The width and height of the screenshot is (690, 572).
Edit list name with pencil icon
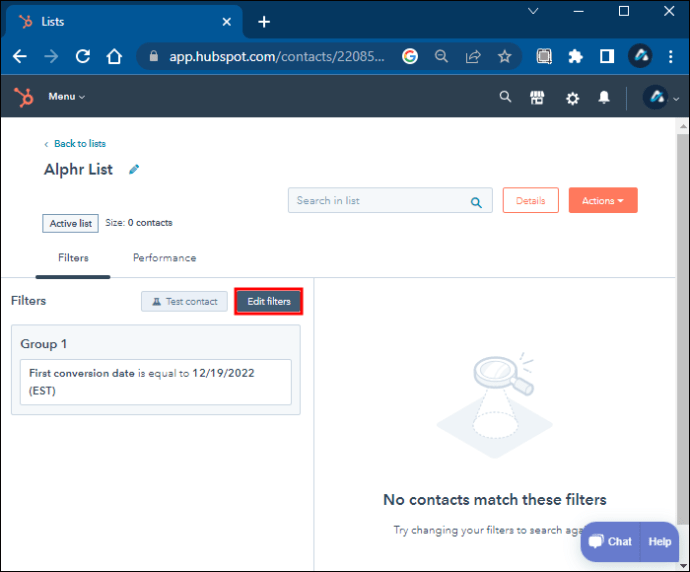(134, 169)
